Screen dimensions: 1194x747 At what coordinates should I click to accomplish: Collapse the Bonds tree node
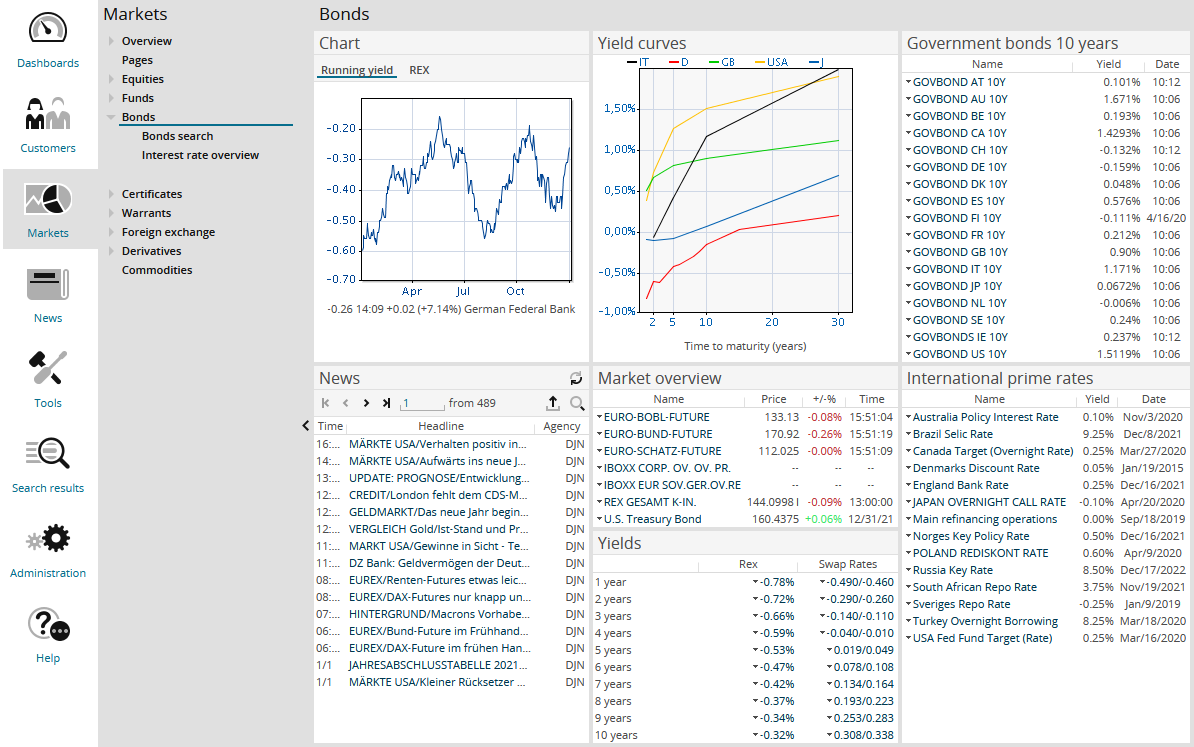click(x=111, y=117)
